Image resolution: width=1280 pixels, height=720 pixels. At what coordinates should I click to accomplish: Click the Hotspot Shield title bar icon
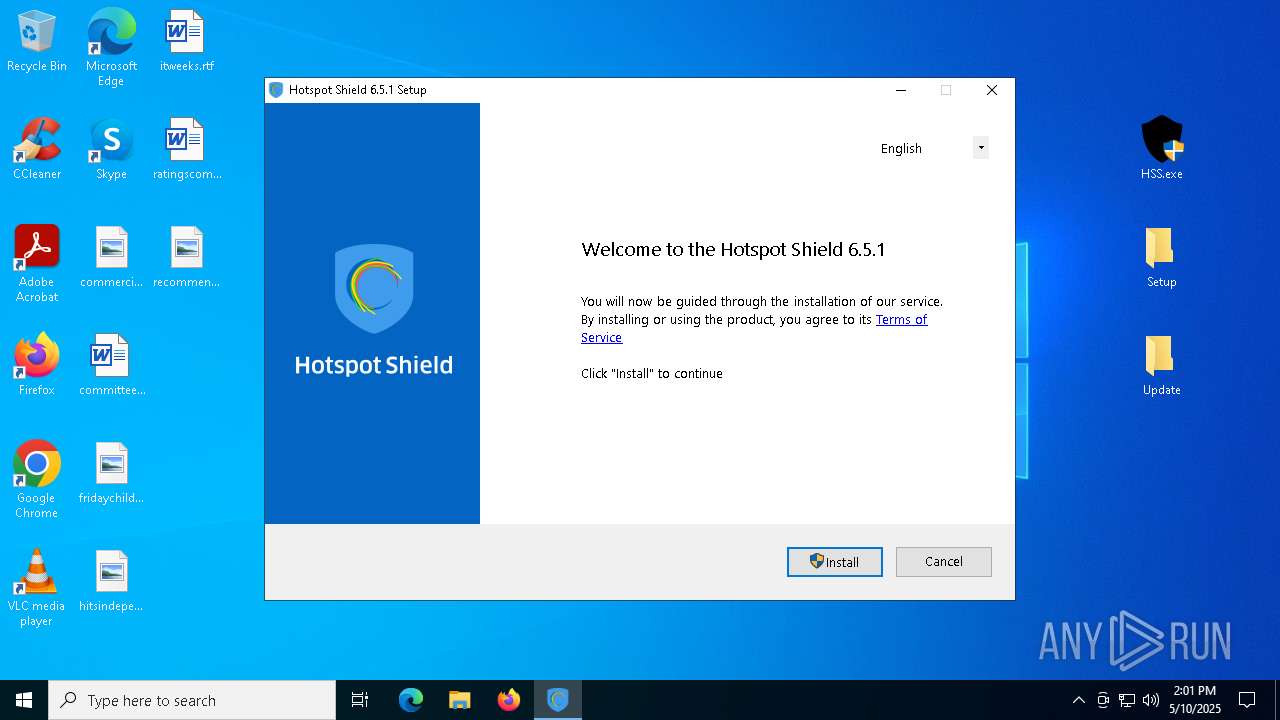(x=277, y=90)
